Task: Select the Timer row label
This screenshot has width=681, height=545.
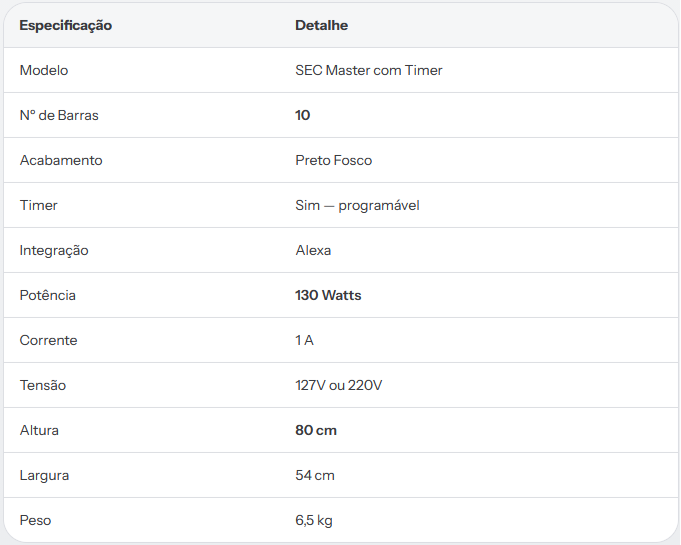Action: click(38, 205)
